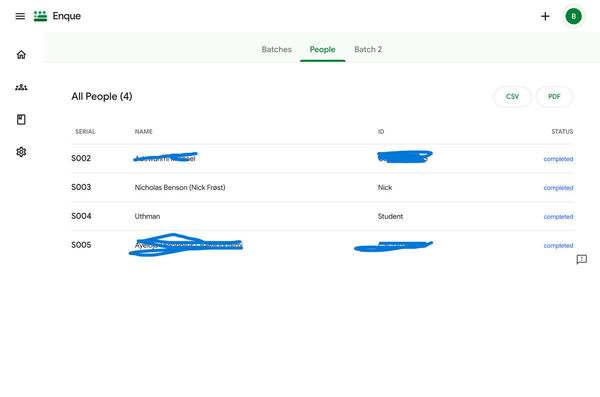Screen dimensions: 600x397
Task: Open settings gear in the sidebar
Action: point(21,152)
